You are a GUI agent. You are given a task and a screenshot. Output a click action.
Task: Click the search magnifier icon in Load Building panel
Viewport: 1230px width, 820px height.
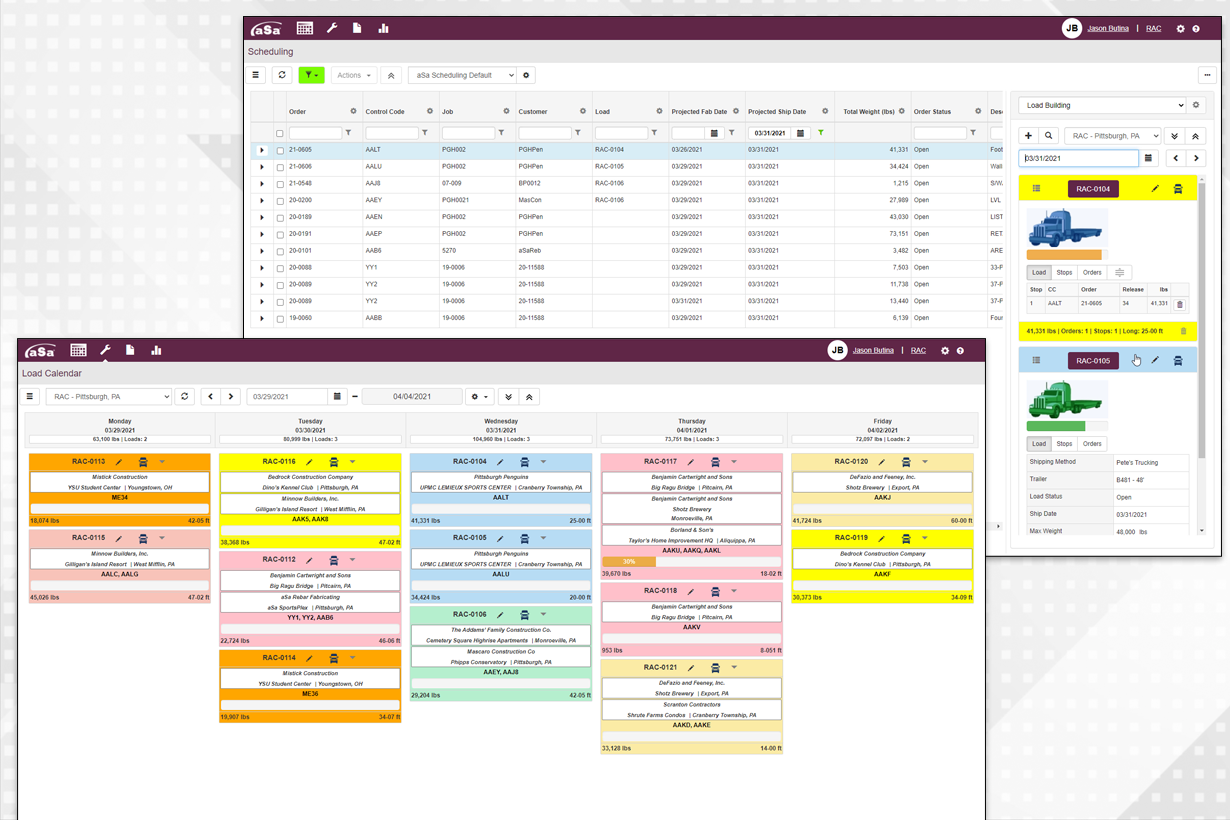[x=1048, y=136]
